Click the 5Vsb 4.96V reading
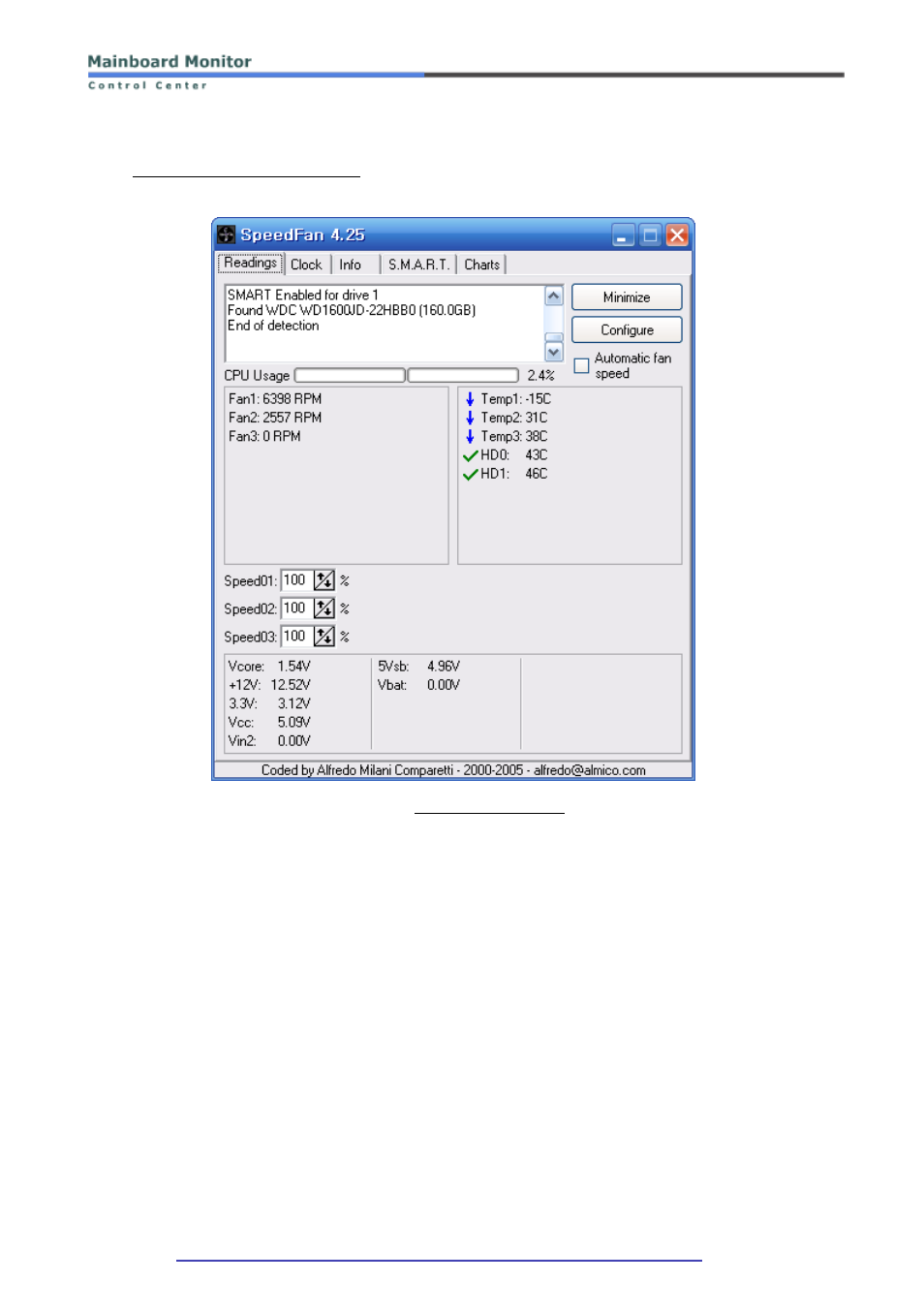Viewport: 924px width, 1308px height. 418,667
